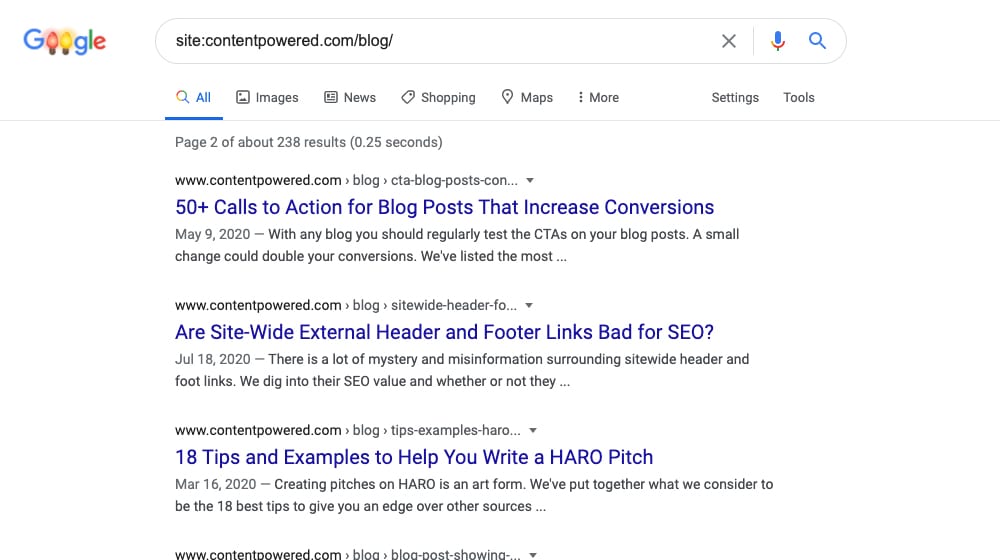
Task: Open the Shopping results tab
Action: point(438,97)
